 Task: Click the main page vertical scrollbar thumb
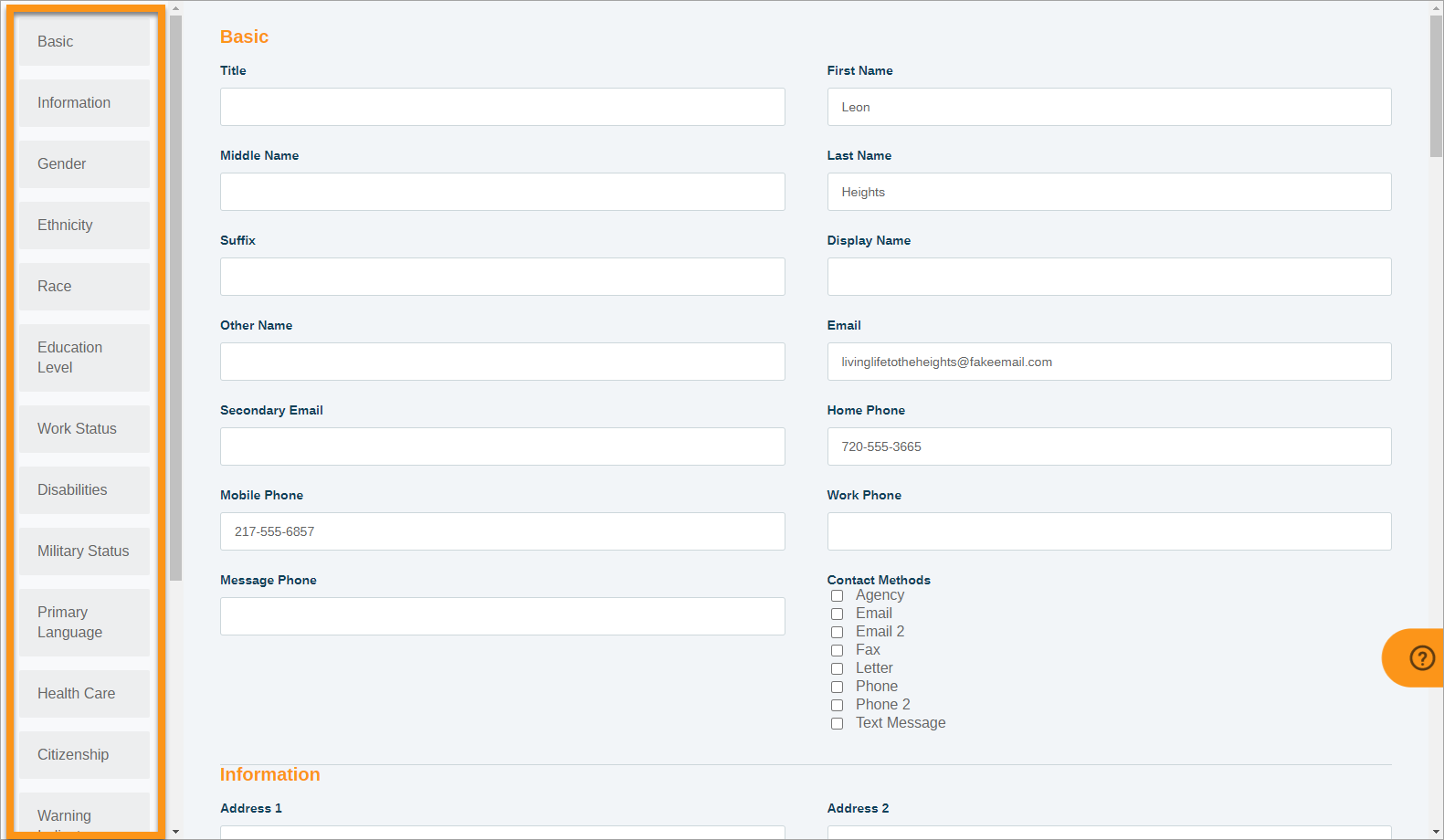(x=1437, y=87)
